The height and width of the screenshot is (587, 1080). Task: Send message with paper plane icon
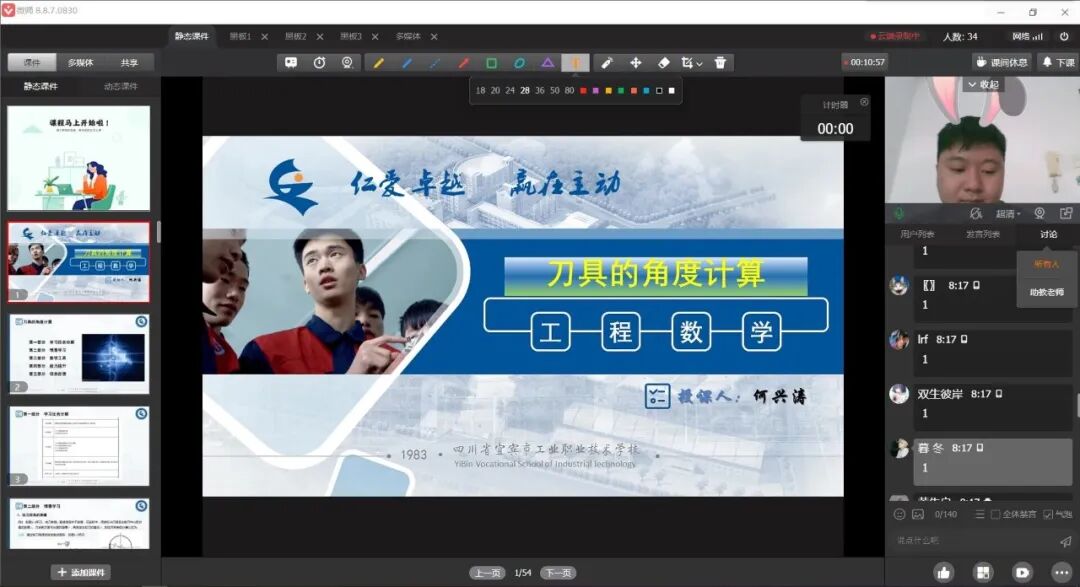pyautogui.click(x=1066, y=542)
